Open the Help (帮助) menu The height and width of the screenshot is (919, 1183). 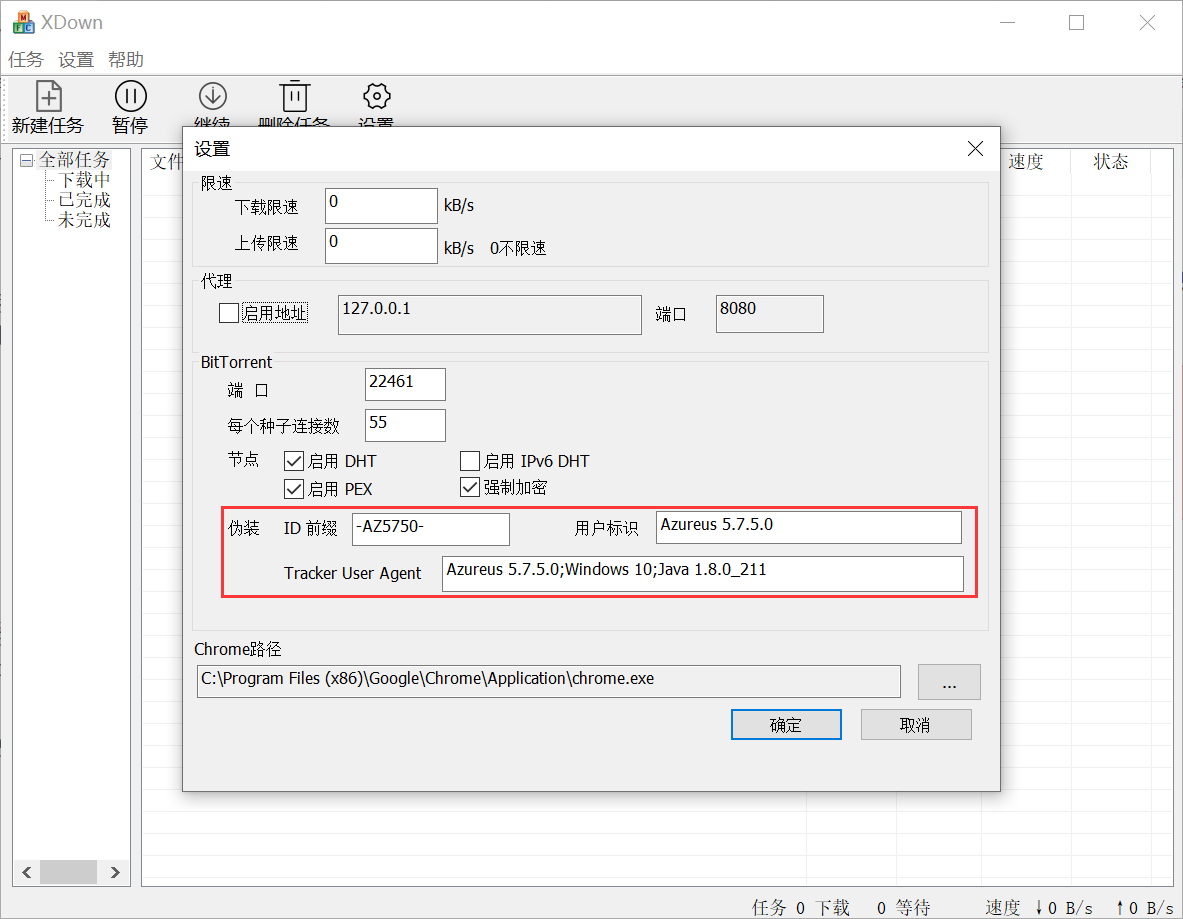[x=126, y=60]
